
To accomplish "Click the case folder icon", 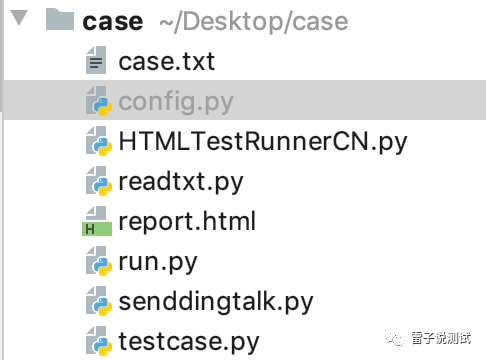I will pyautogui.click(x=60, y=20).
